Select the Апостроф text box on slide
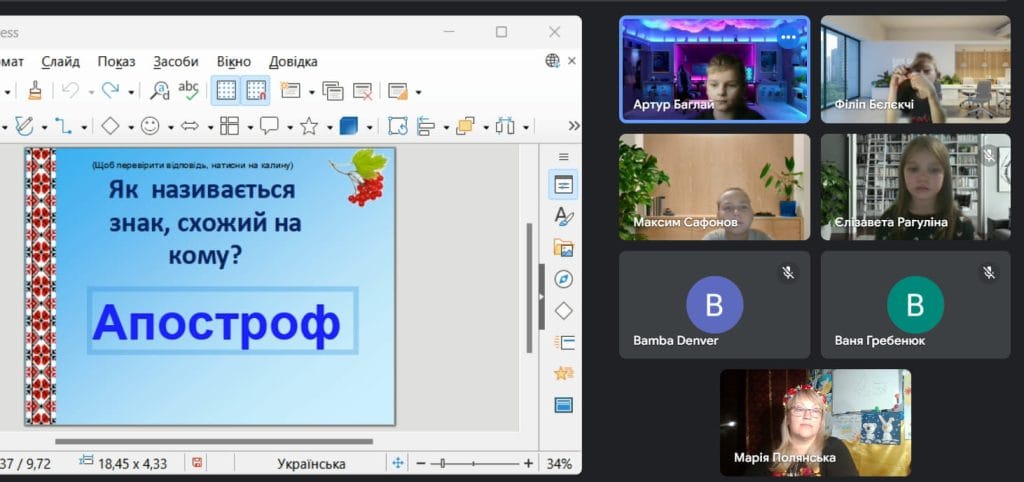The height and width of the screenshot is (482, 1024). pos(223,321)
